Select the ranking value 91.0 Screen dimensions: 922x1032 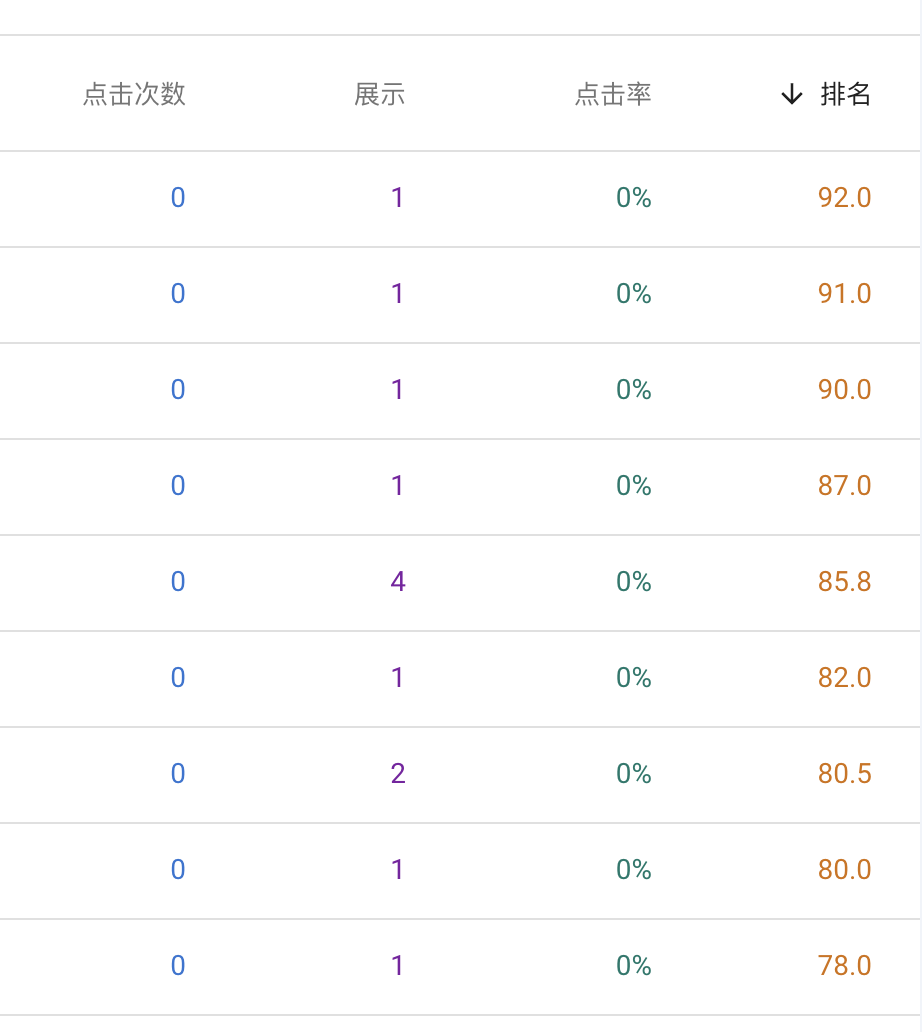844,294
